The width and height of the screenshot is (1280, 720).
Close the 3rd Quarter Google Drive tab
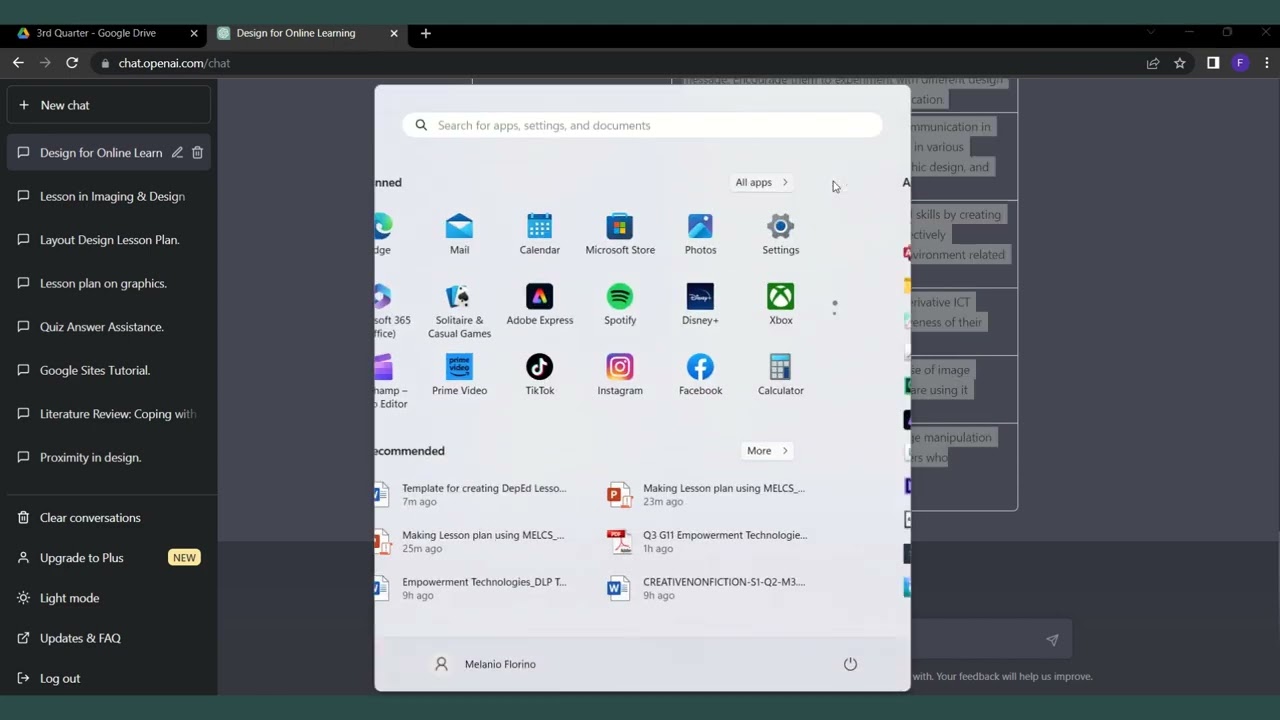coord(194,33)
